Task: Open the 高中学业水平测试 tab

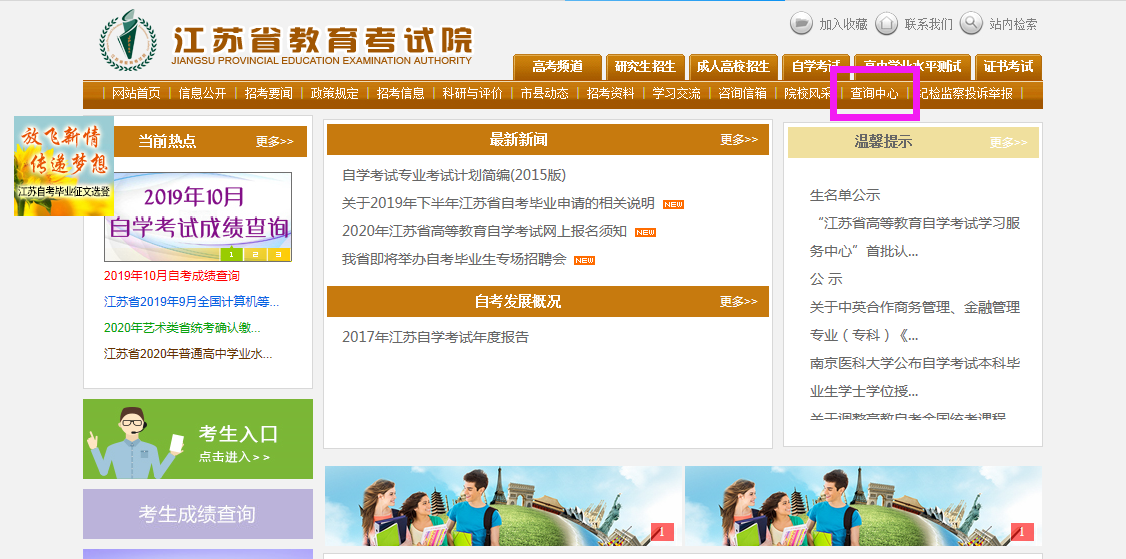Action: 913,67
